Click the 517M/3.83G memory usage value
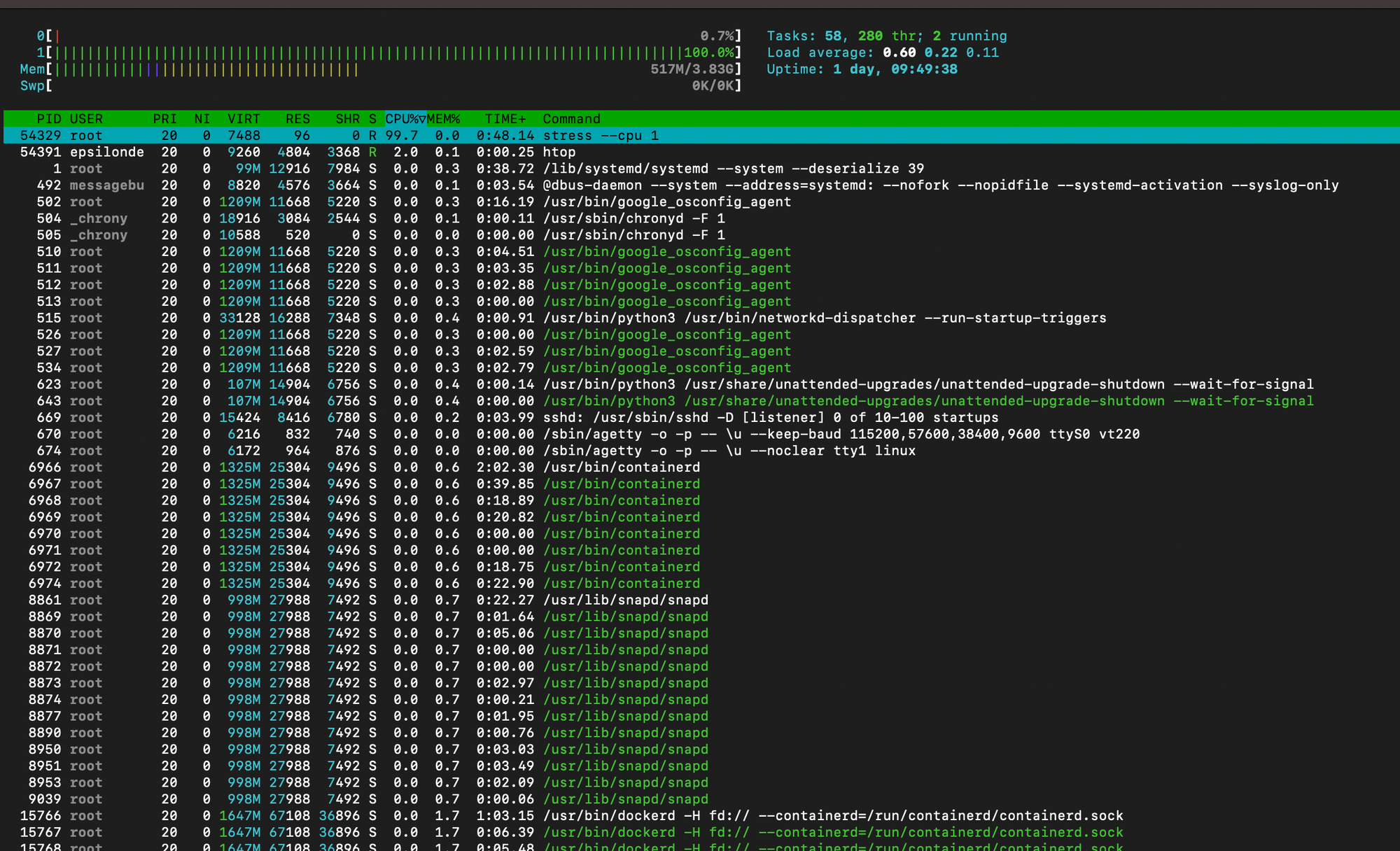Image resolution: width=1400 pixels, height=851 pixels. (x=692, y=69)
